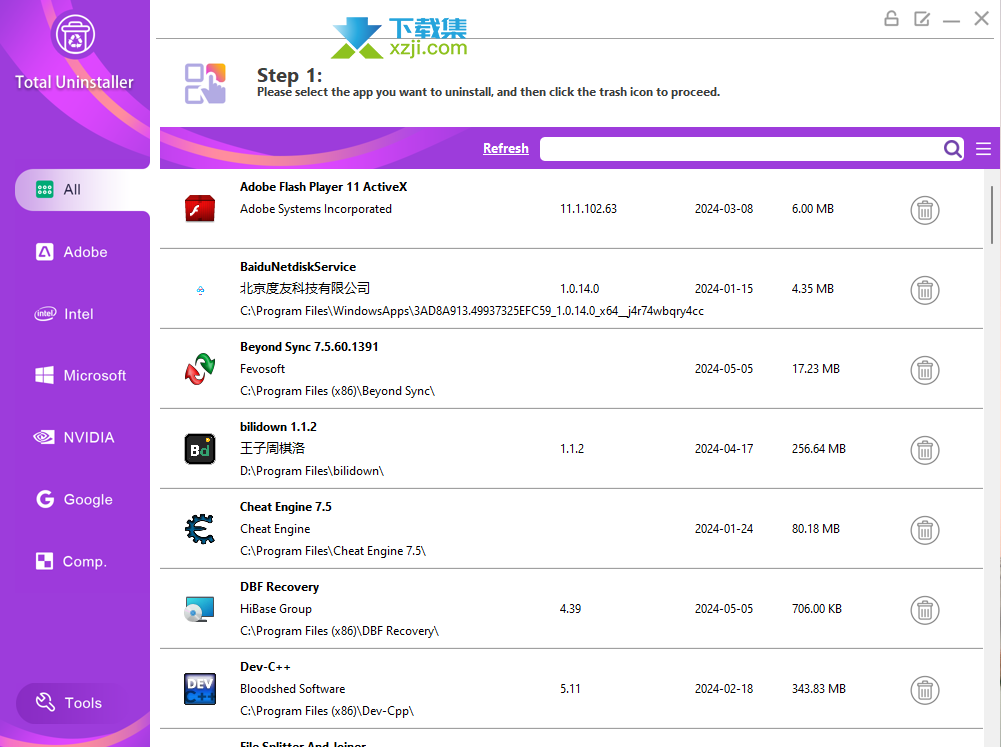Select Beyond Sync 7.5.60.1391 name text
The height and width of the screenshot is (747, 1001).
pos(309,347)
